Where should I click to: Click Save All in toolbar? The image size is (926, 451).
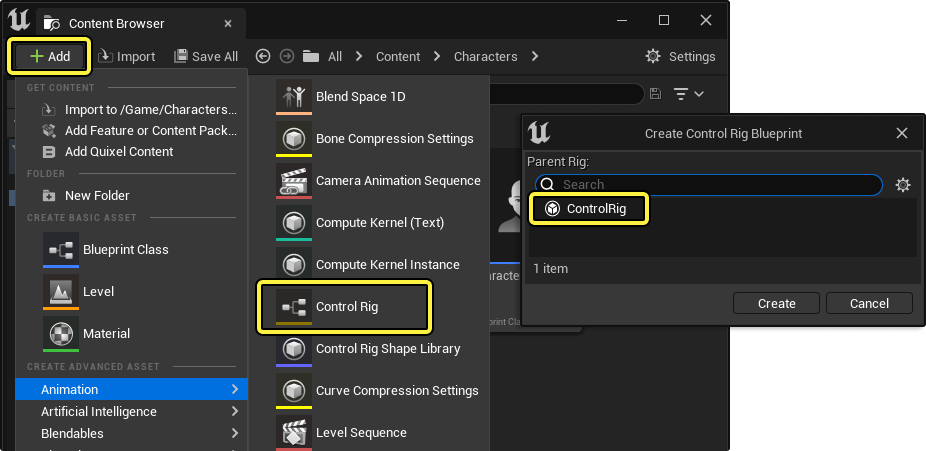point(206,57)
